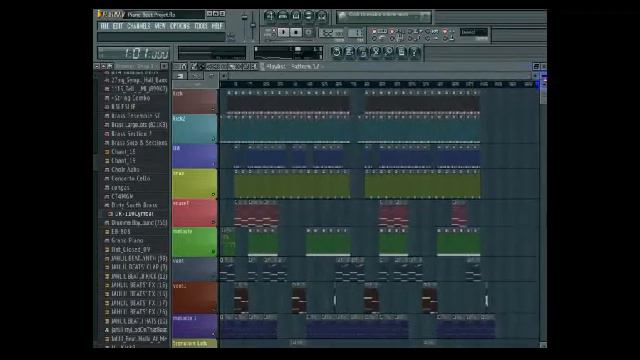Click the red Kick track label
The height and width of the screenshot is (360, 640).
pyautogui.click(x=194, y=101)
